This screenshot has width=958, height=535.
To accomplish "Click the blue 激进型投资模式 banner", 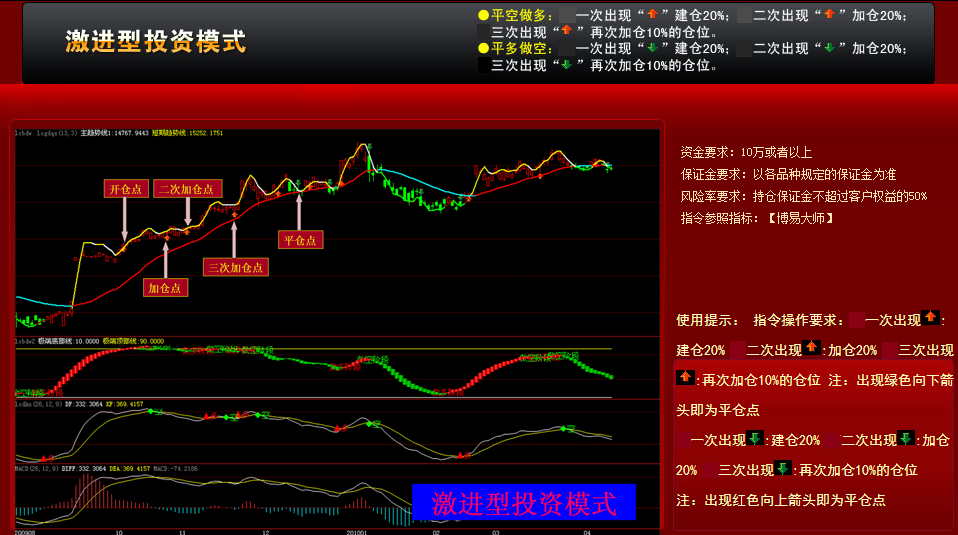I will pos(523,503).
